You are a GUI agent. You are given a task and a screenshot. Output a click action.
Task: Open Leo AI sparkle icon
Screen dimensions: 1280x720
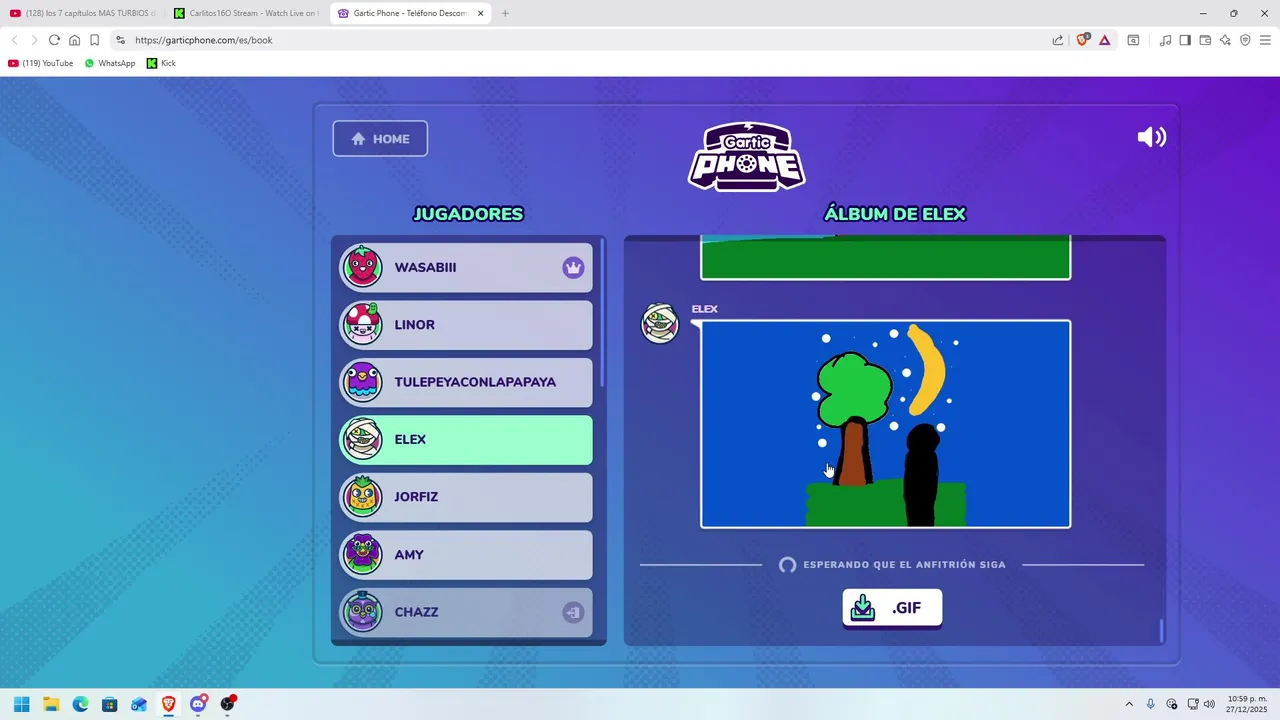(x=1225, y=40)
